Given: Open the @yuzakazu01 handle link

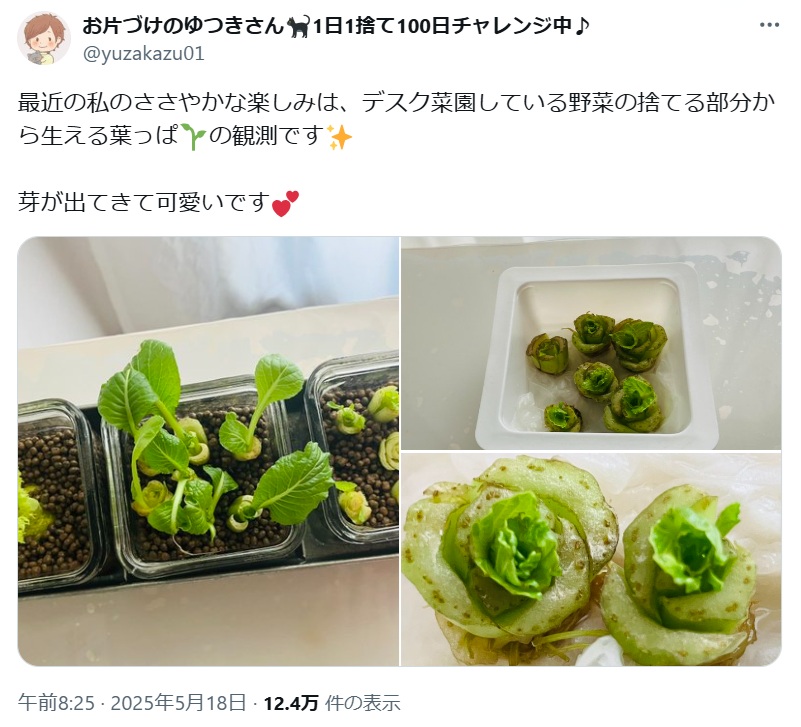Looking at the screenshot, I should [x=144, y=53].
